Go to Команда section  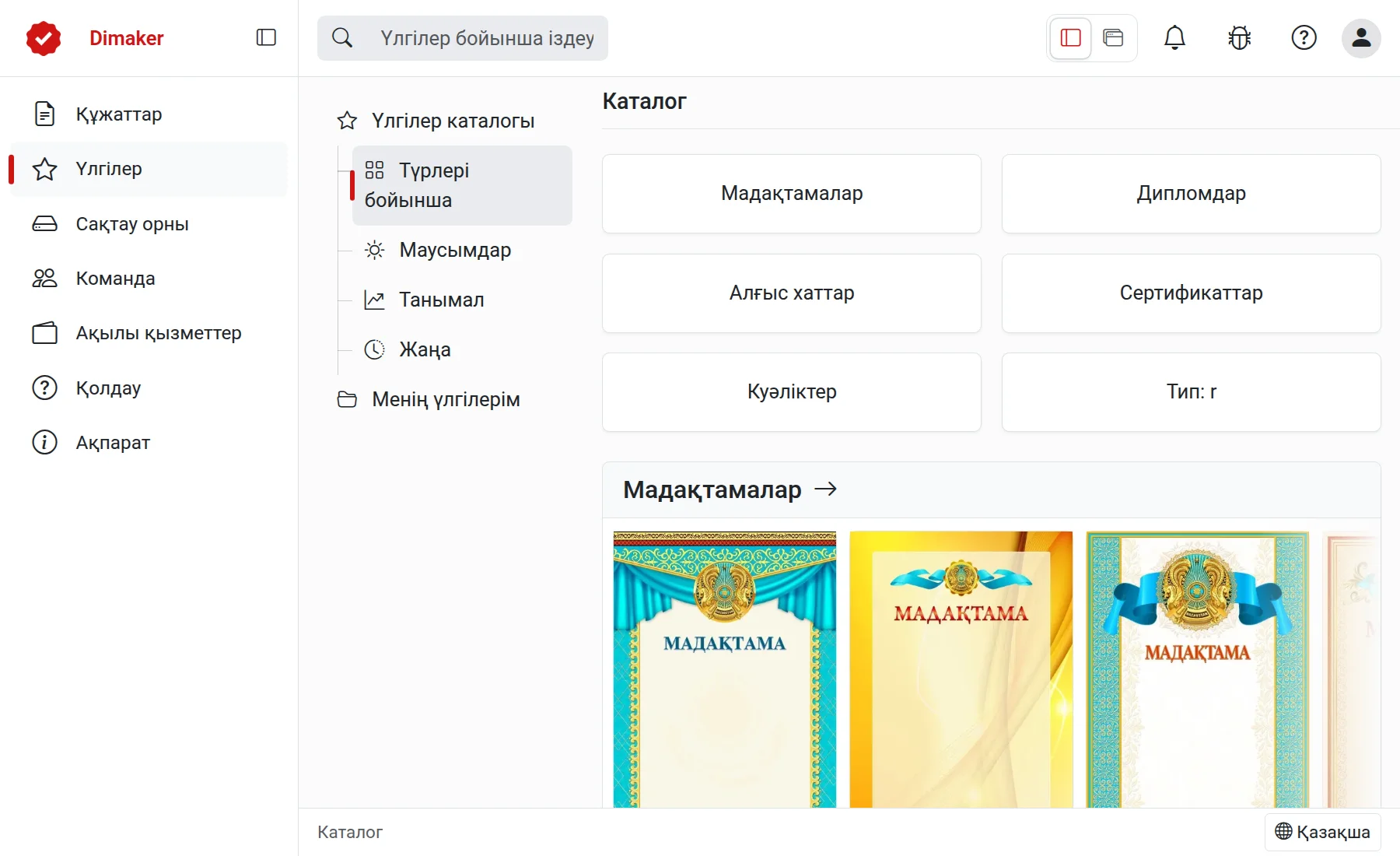(x=148, y=279)
